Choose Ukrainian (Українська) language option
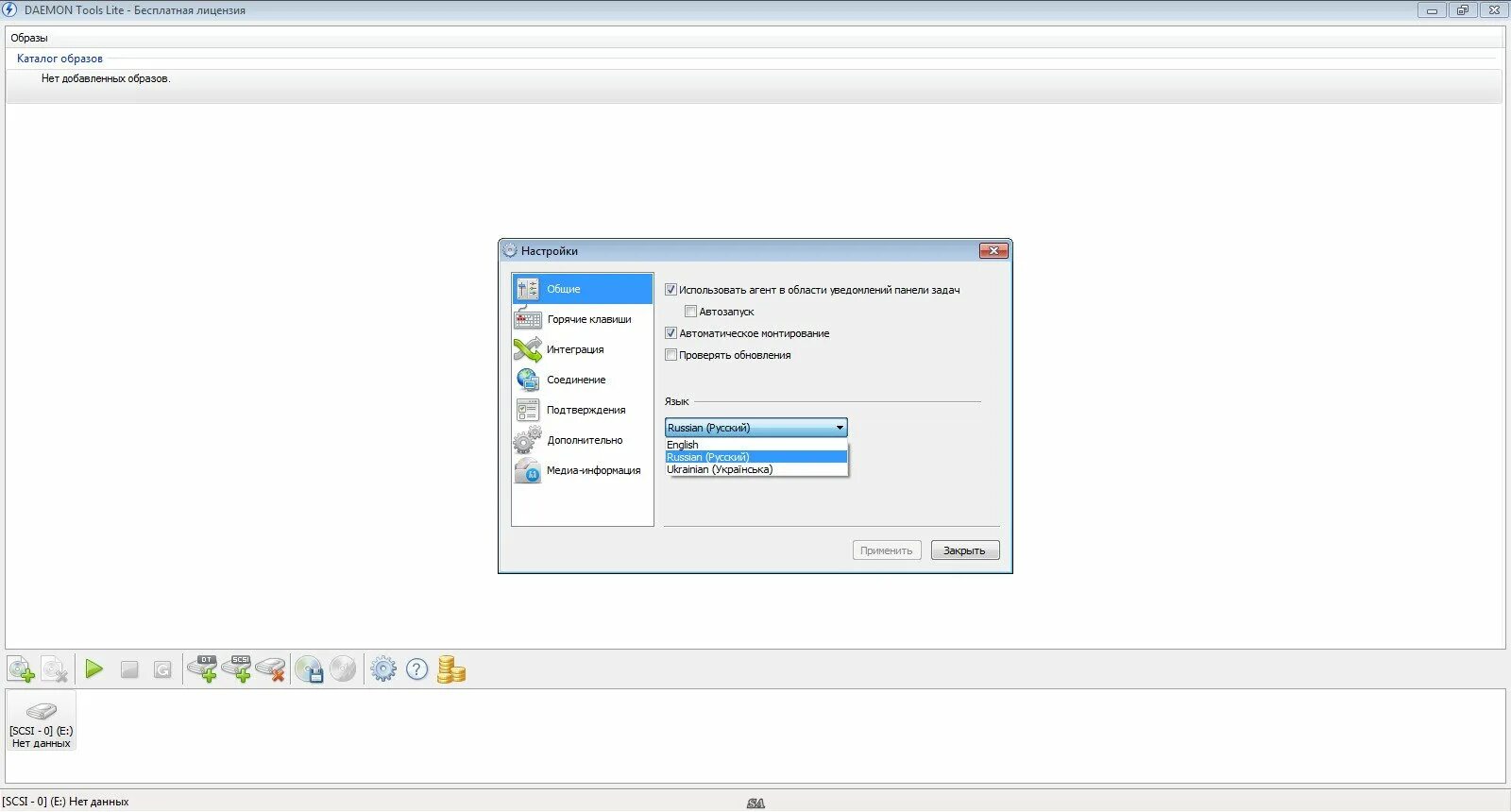The width and height of the screenshot is (1511, 812). coord(756,469)
